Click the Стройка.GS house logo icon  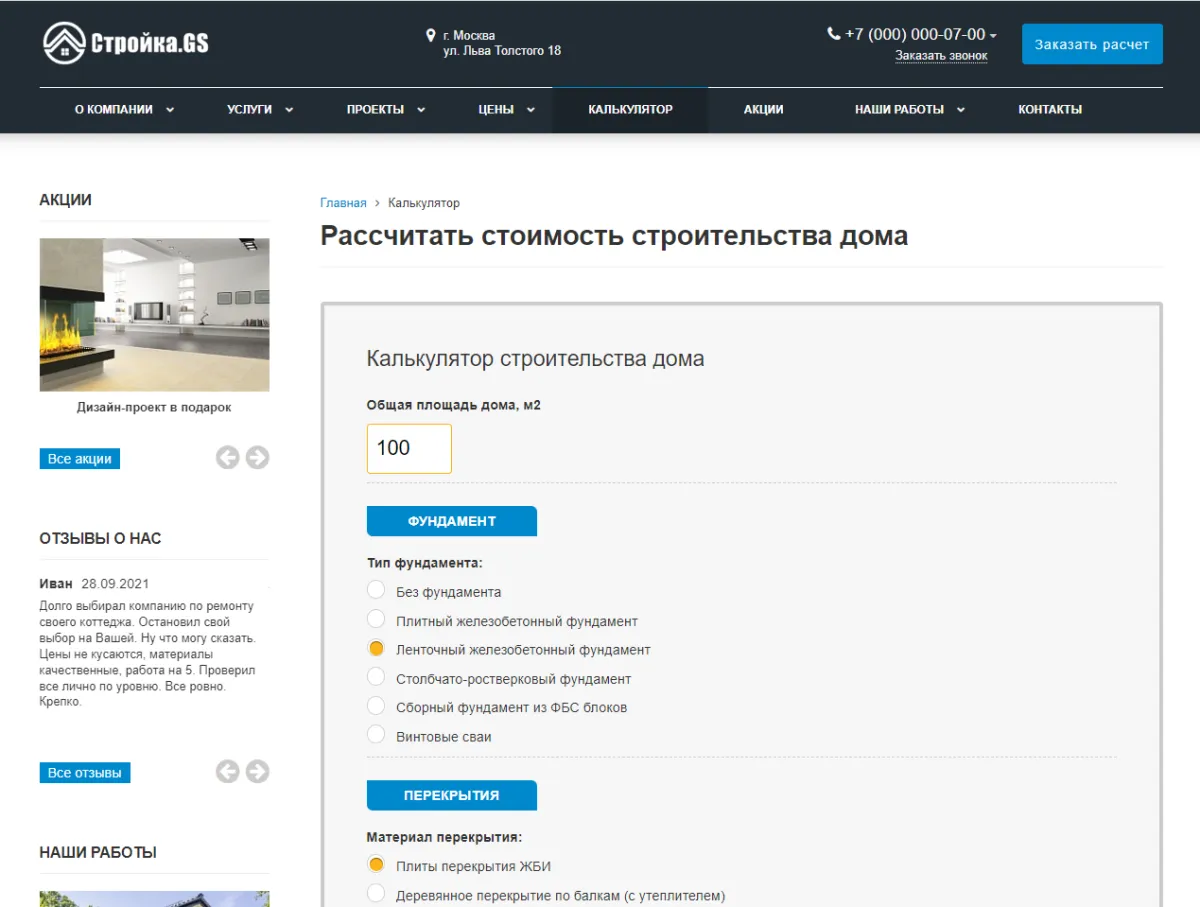pos(63,41)
